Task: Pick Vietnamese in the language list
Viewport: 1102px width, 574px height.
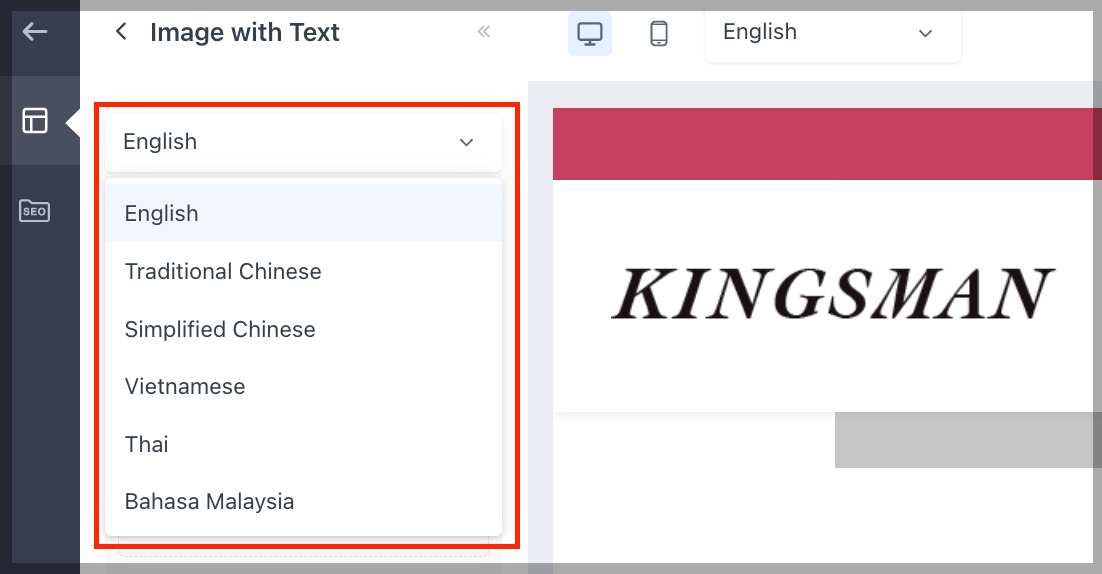Action: [304, 386]
